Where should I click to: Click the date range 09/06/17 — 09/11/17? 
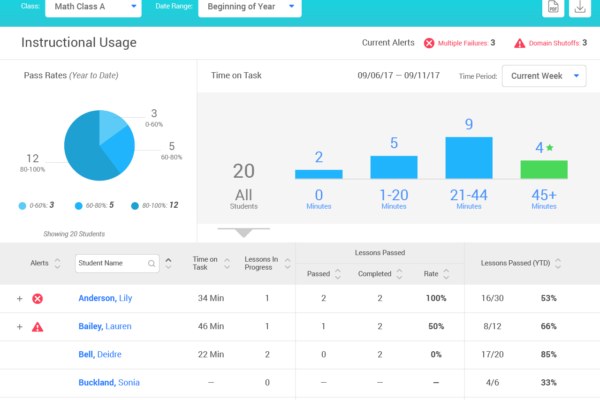(398, 75)
